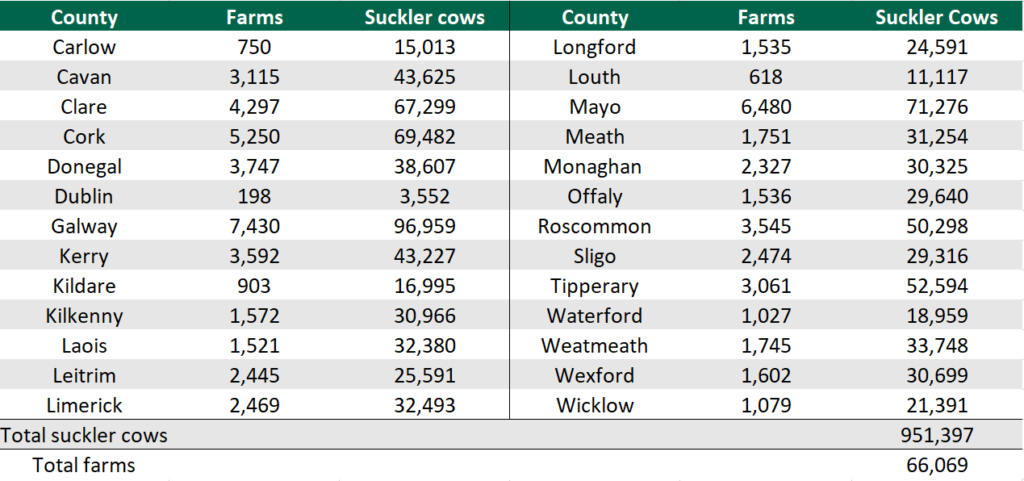This screenshot has width=1024, height=481.
Task: Select the Total farms label
Action: [84, 465]
